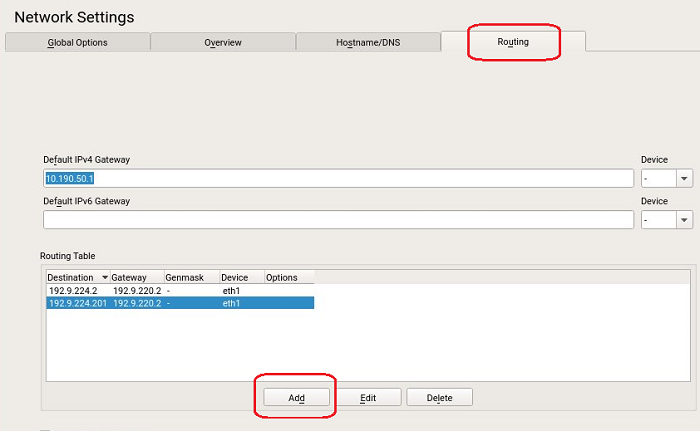Open the Overview tab
This screenshot has width=700, height=431.
222,42
